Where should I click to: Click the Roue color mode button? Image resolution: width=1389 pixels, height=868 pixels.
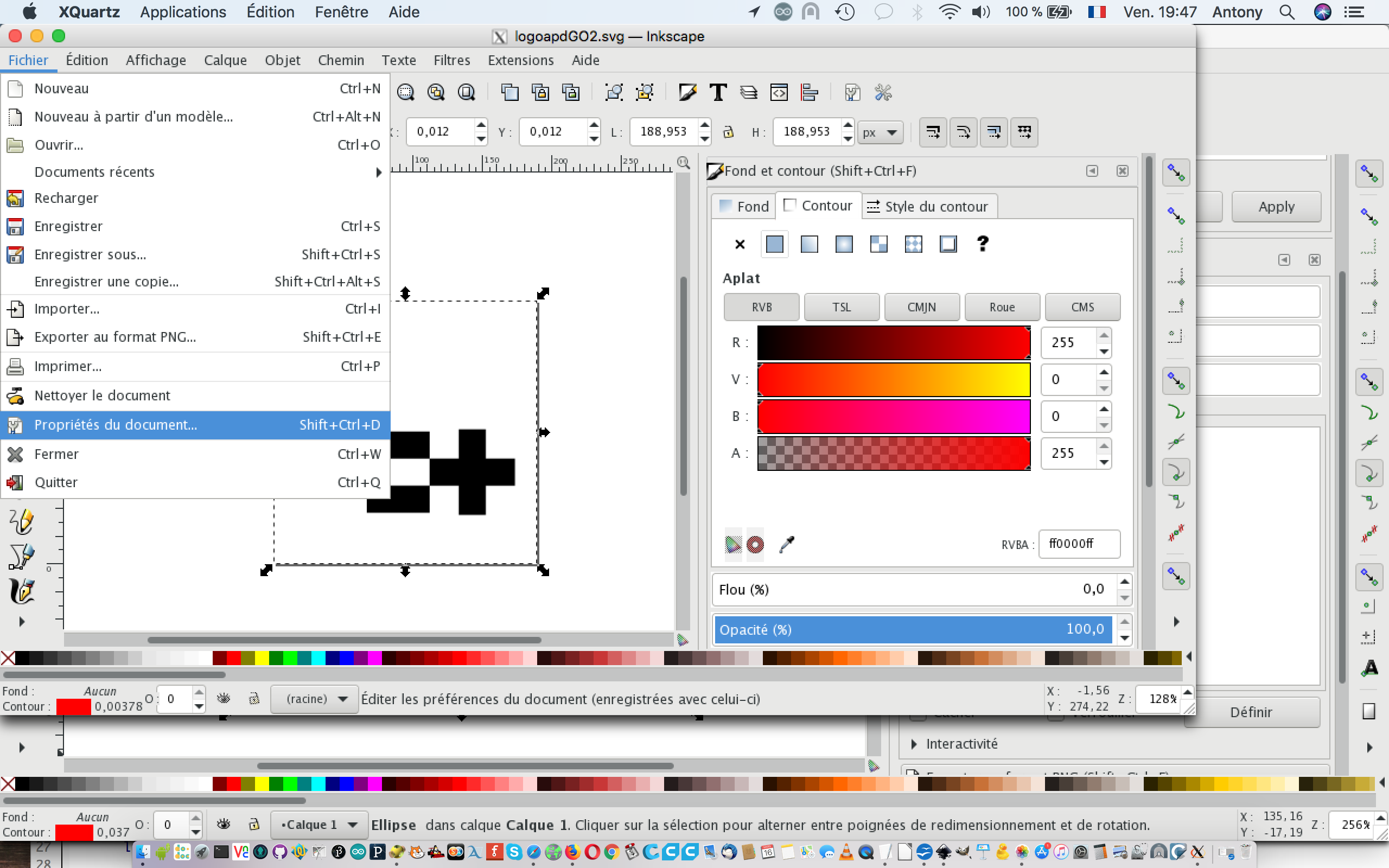(1002, 307)
